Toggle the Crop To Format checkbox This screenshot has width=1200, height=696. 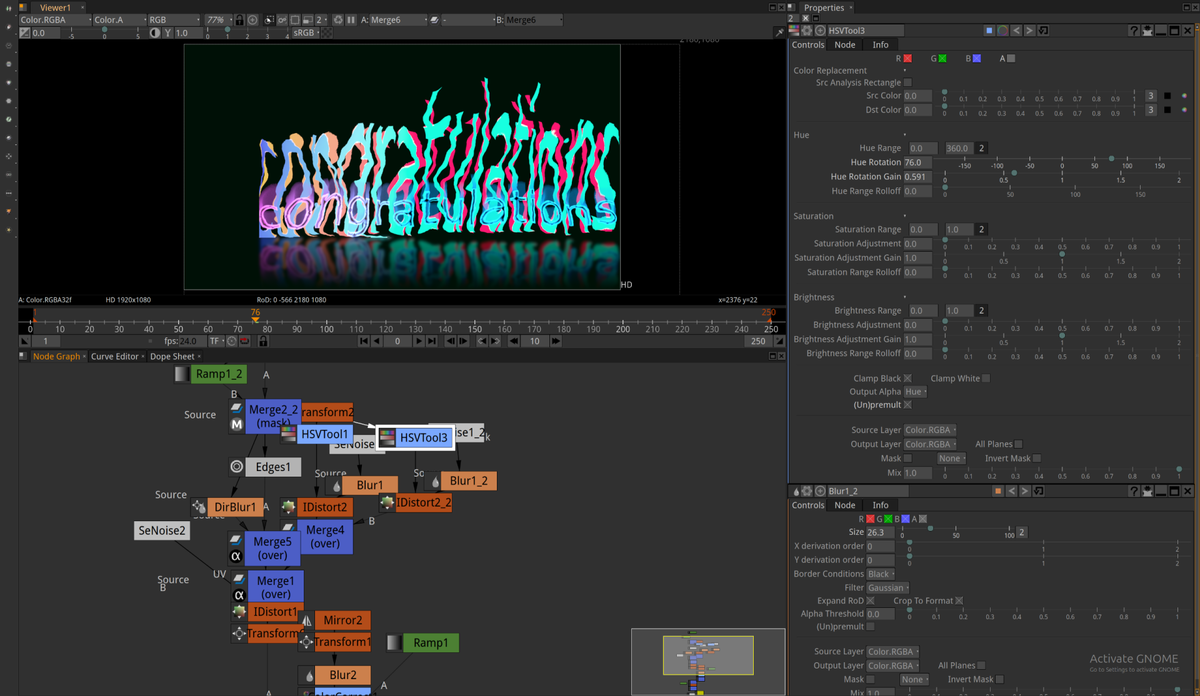point(959,600)
